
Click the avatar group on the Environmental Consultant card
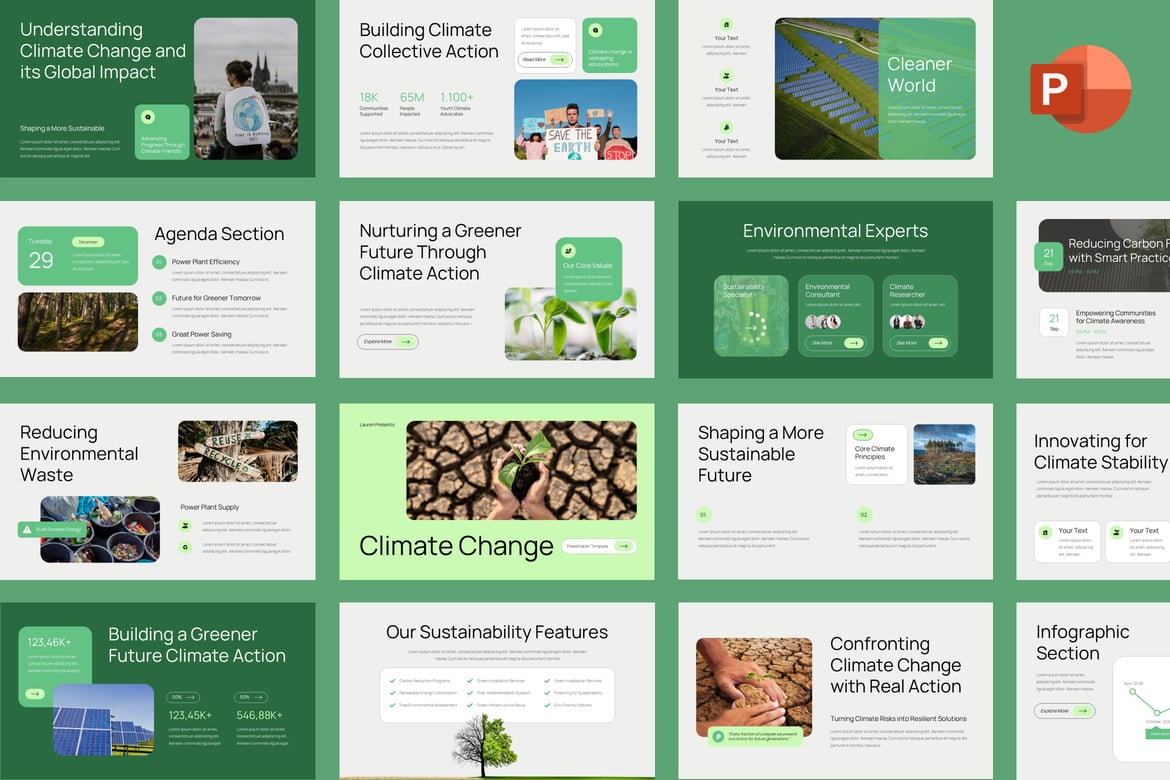point(823,322)
